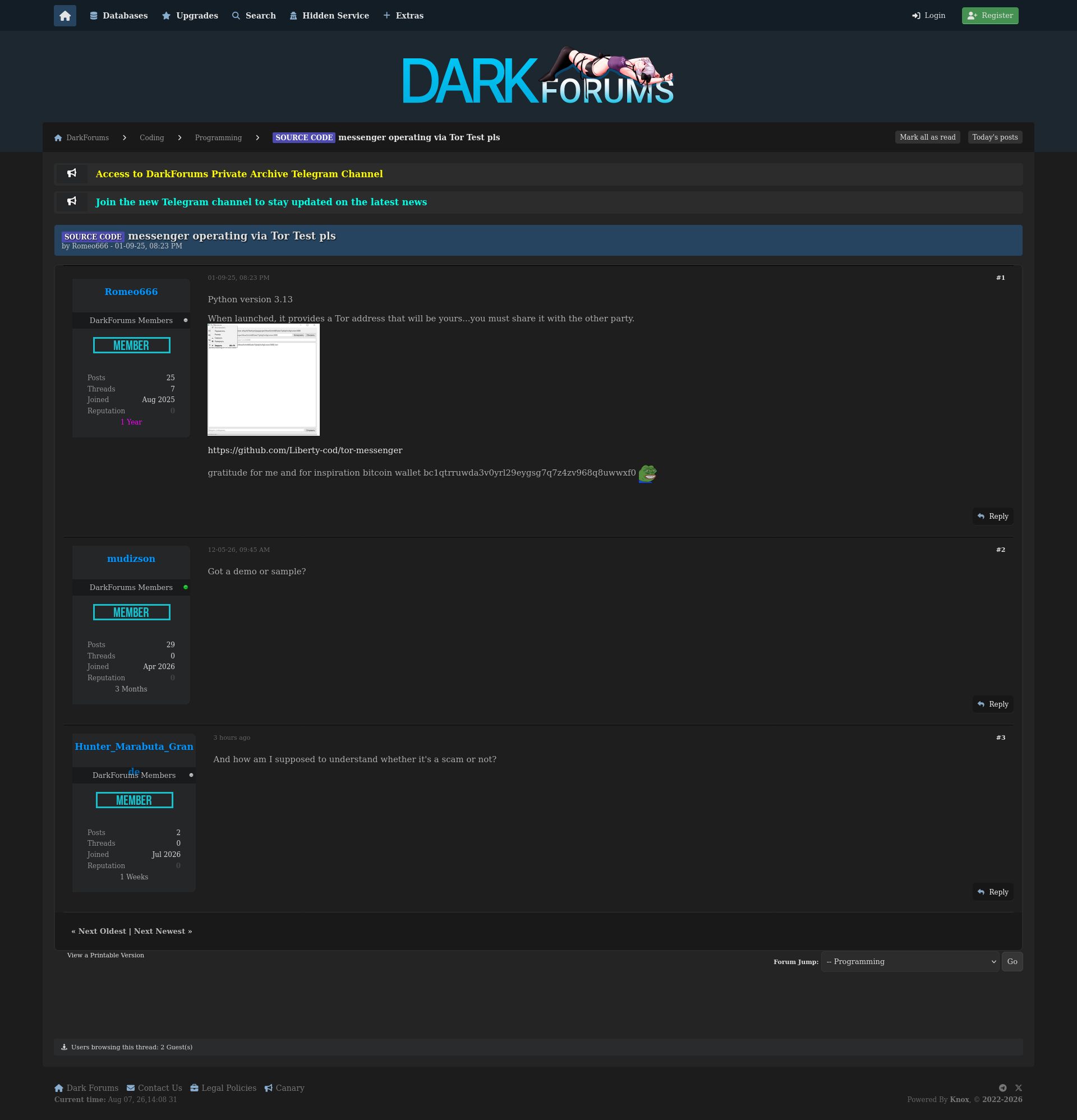Screen dimensions: 1077x1120
Task: Open the Canary footer link
Action: [284, 1088]
